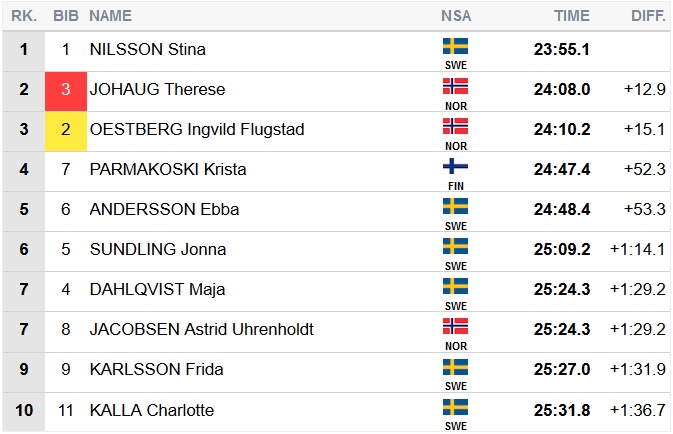Click the yellow bib 2 color box

click(65, 130)
